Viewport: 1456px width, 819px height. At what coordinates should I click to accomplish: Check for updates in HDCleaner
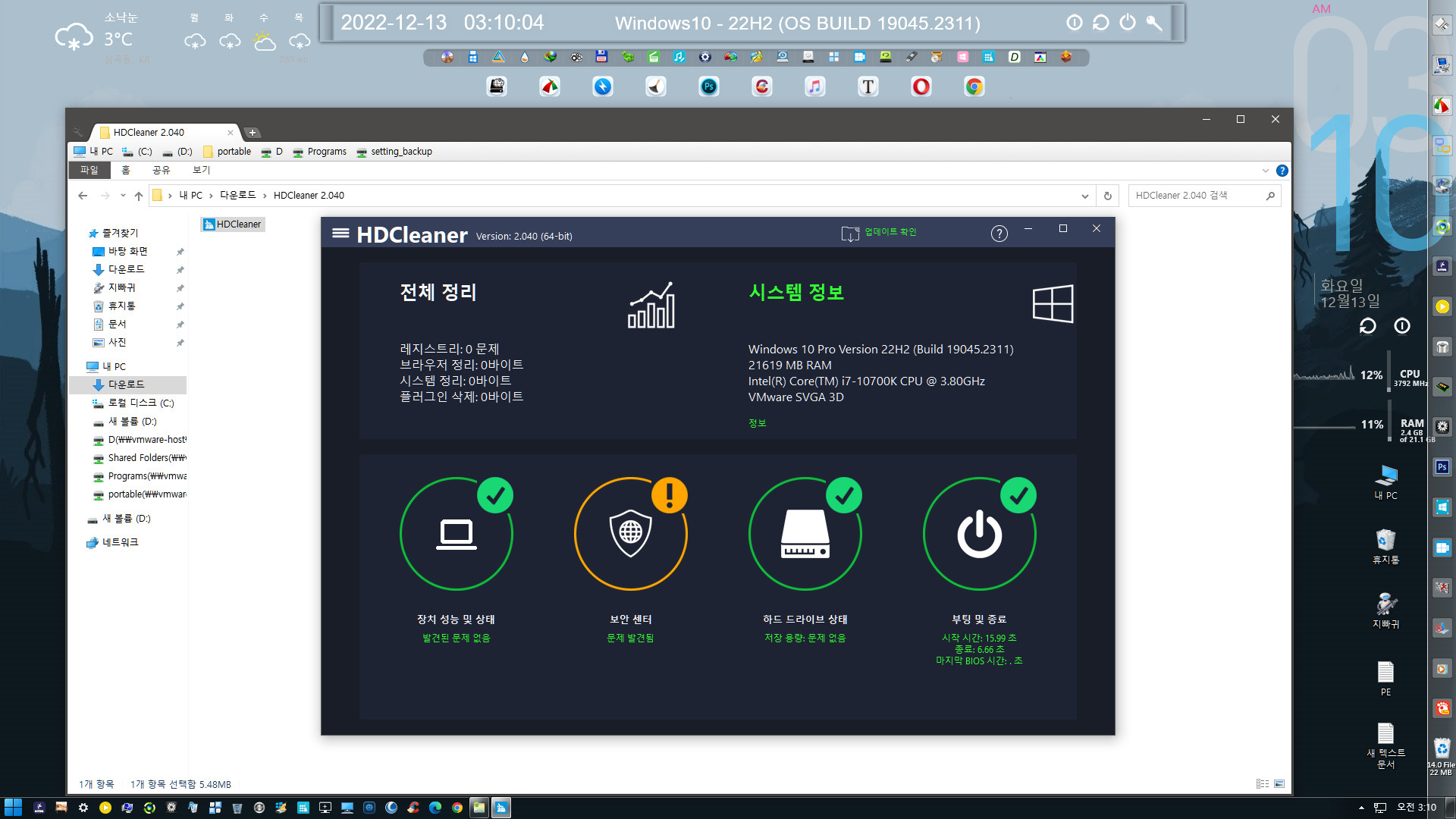coord(879,232)
